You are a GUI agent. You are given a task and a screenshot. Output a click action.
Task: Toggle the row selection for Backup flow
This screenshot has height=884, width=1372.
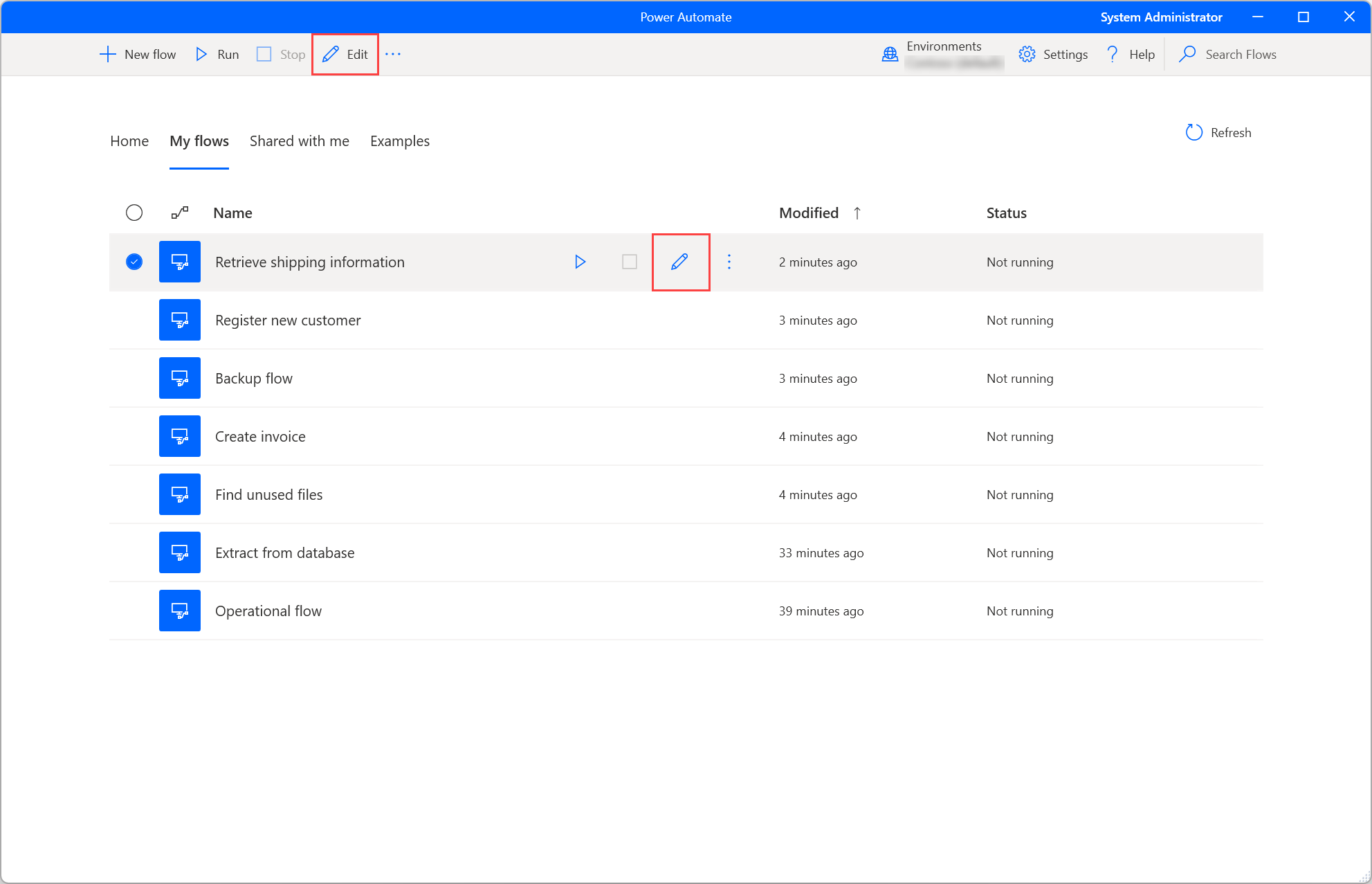[135, 378]
